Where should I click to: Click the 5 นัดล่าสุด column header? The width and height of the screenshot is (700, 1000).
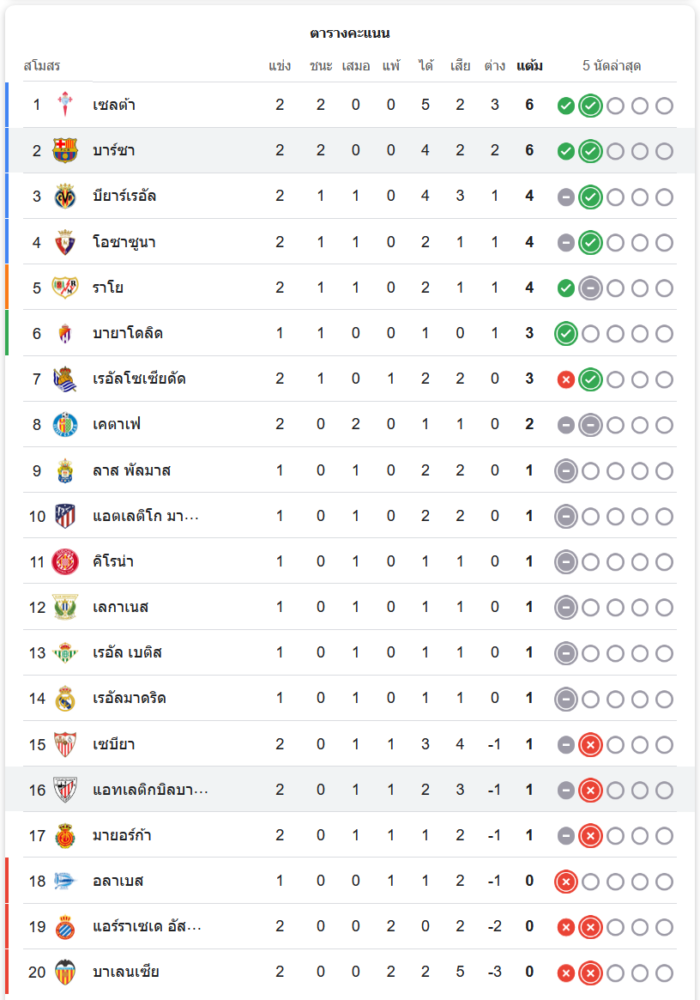pos(612,66)
